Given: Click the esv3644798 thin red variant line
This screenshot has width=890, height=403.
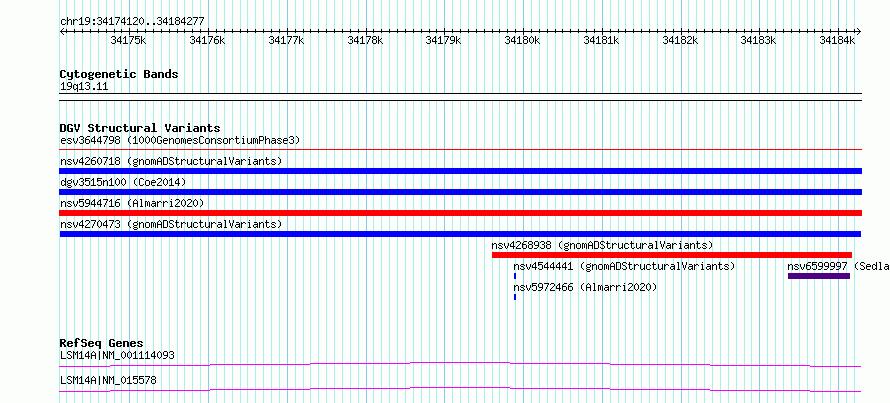Looking at the screenshot, I should 460,150.
